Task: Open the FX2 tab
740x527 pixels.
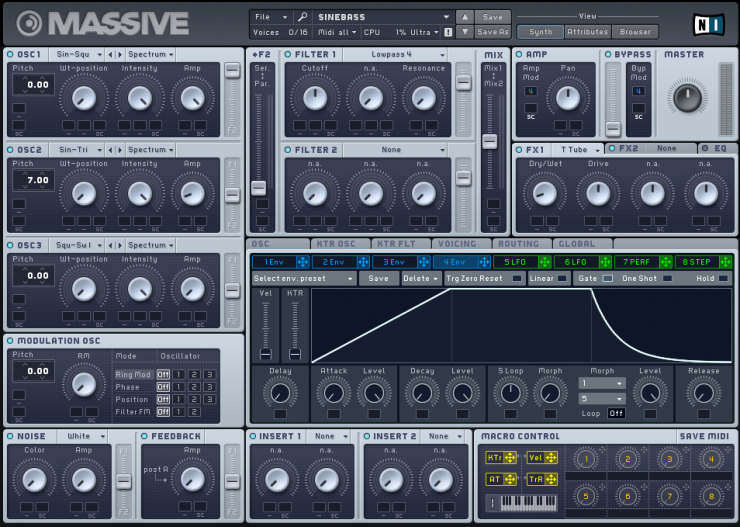Action: pos(650,149)
